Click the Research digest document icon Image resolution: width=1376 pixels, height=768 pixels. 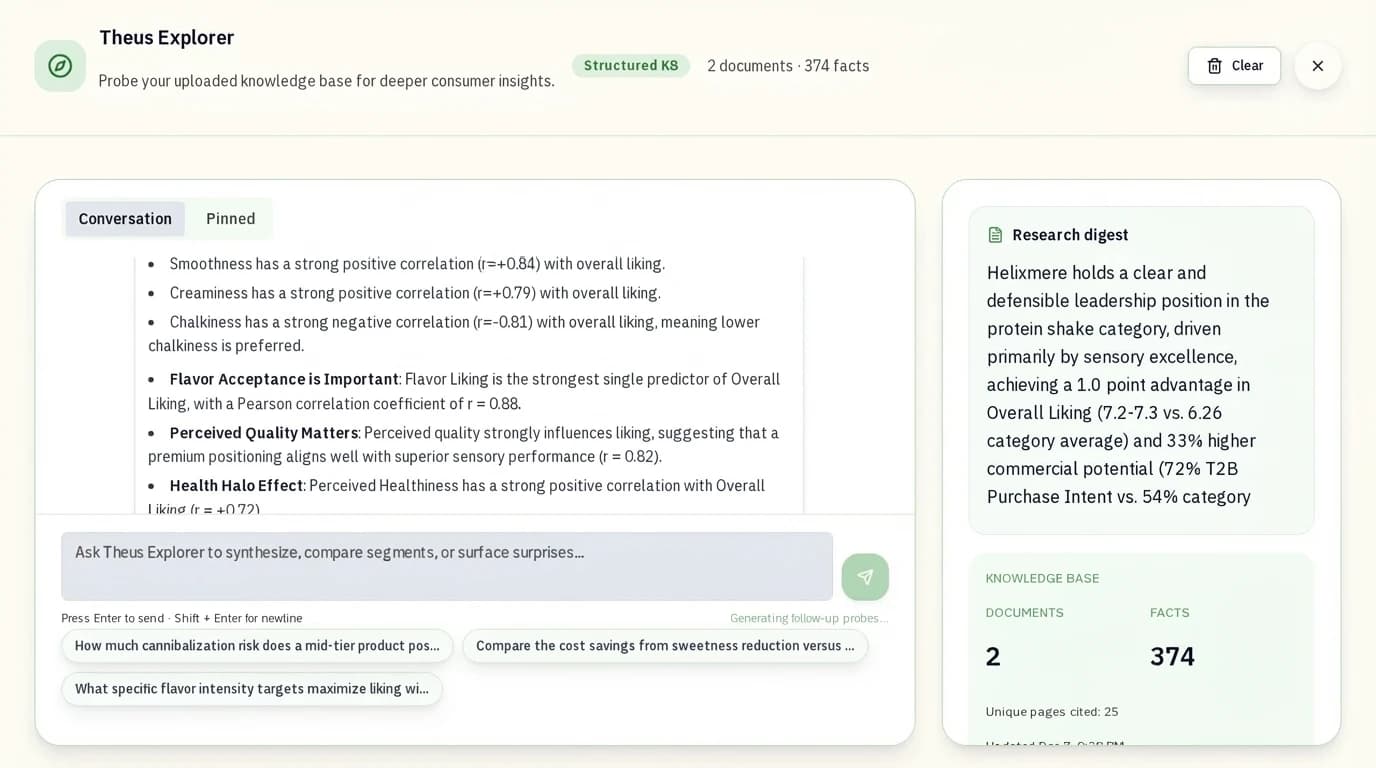pos(995,234)
